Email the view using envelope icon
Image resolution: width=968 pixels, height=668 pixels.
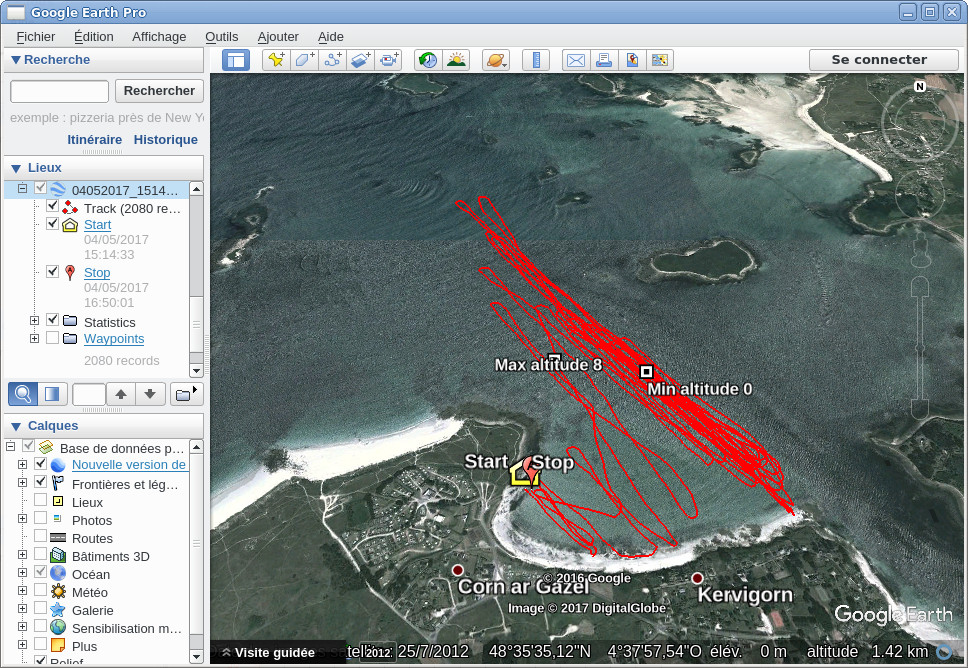(x=575, y=60)
